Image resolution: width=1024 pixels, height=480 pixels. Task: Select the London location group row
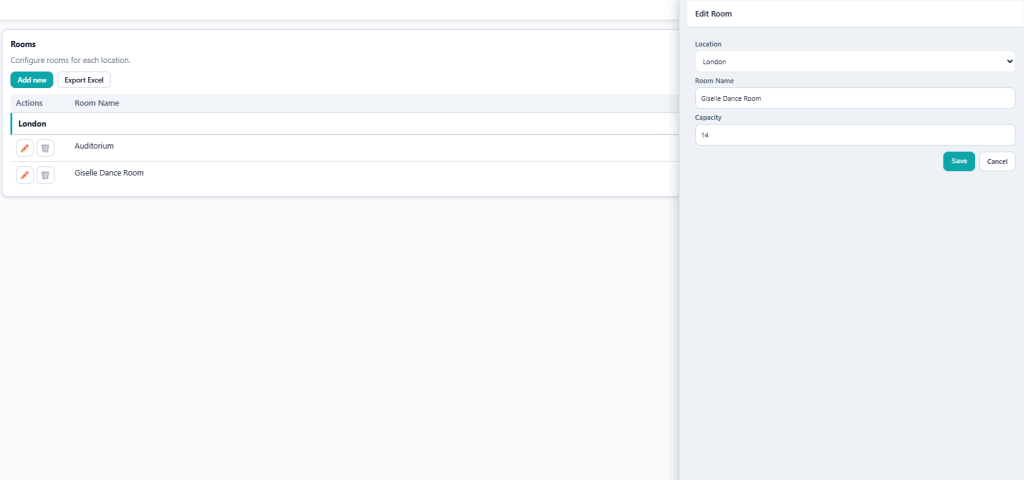345,123
